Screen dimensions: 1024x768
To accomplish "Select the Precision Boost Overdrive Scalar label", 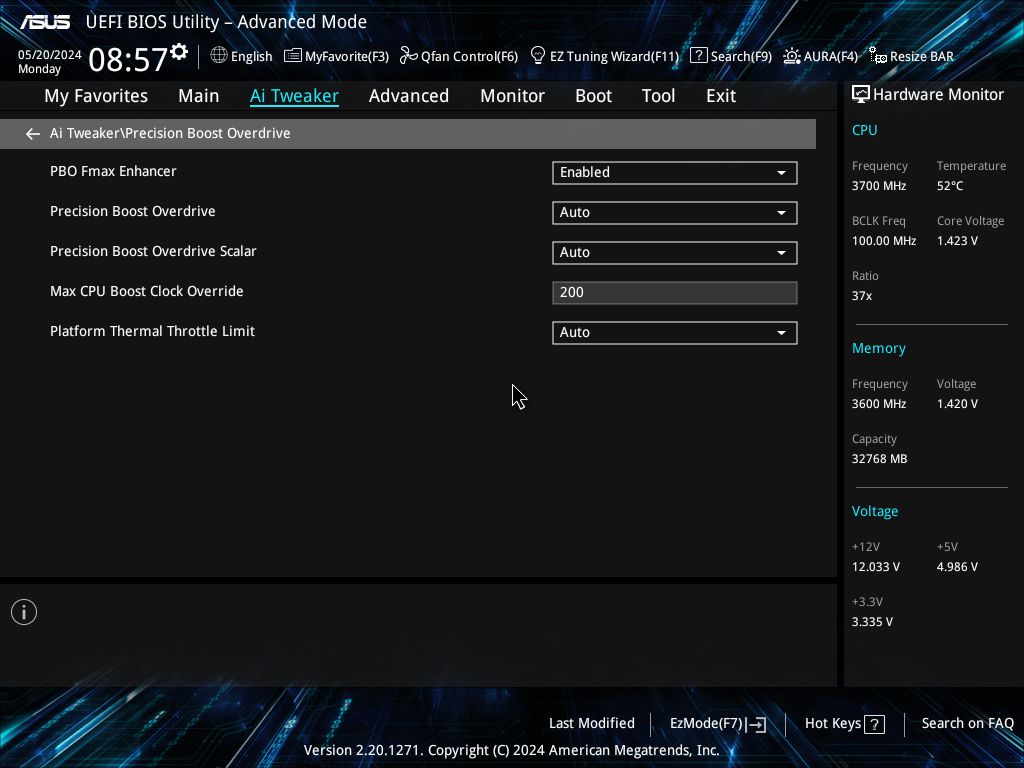I will point(153,251).
